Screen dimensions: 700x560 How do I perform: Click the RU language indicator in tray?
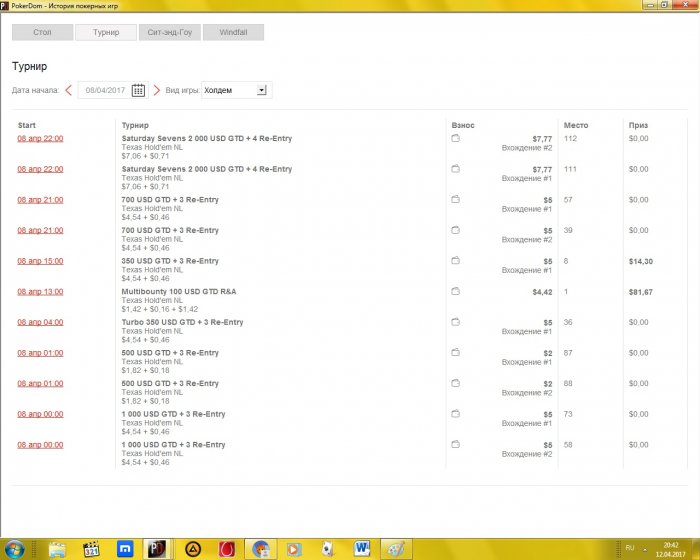pos(630,547)
